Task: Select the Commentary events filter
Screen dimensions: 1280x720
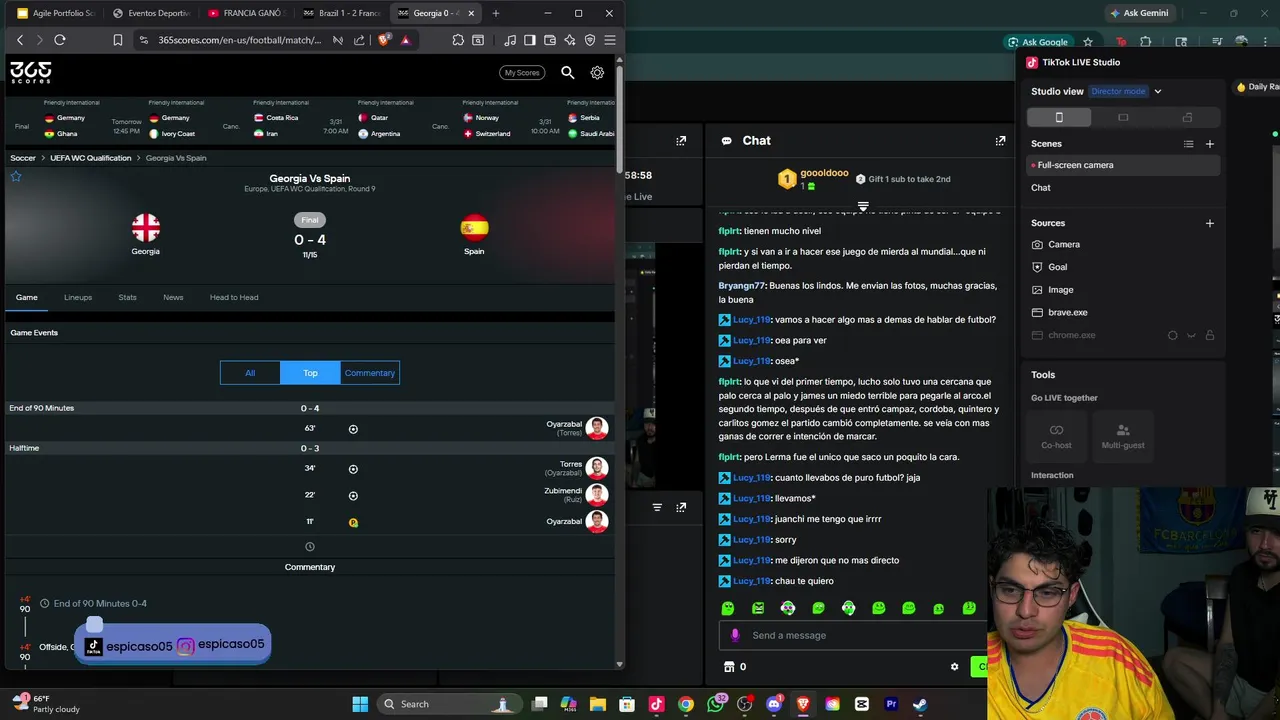Action: 370,373
